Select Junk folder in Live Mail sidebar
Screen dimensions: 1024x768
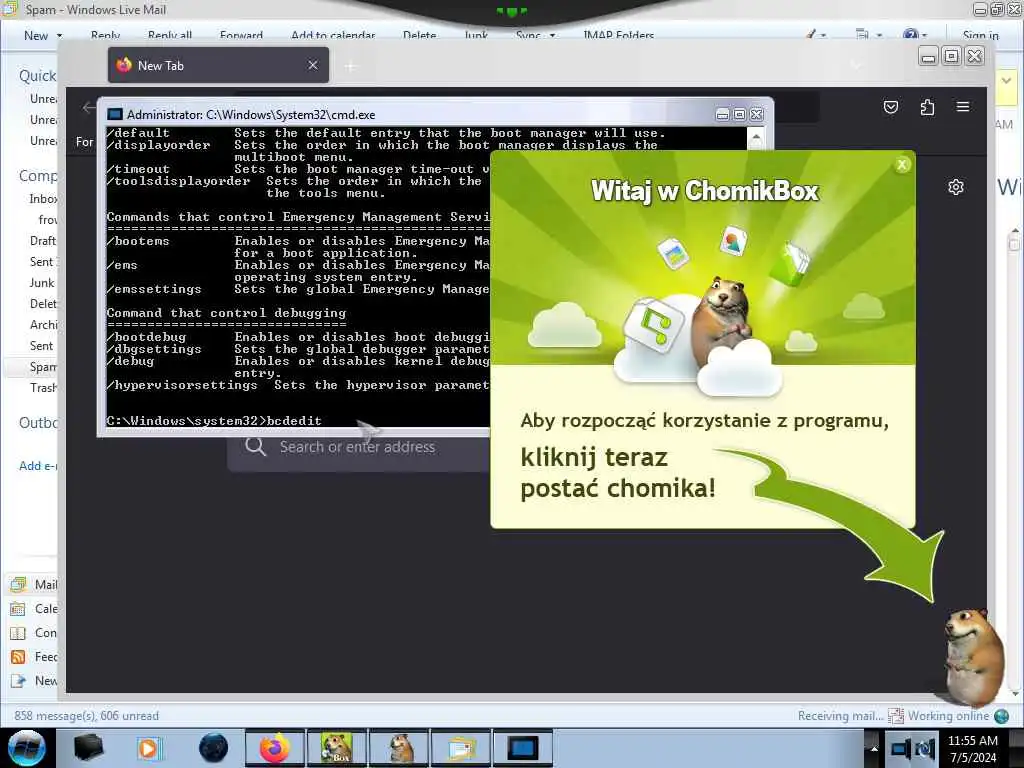click(x=42, y=283)
